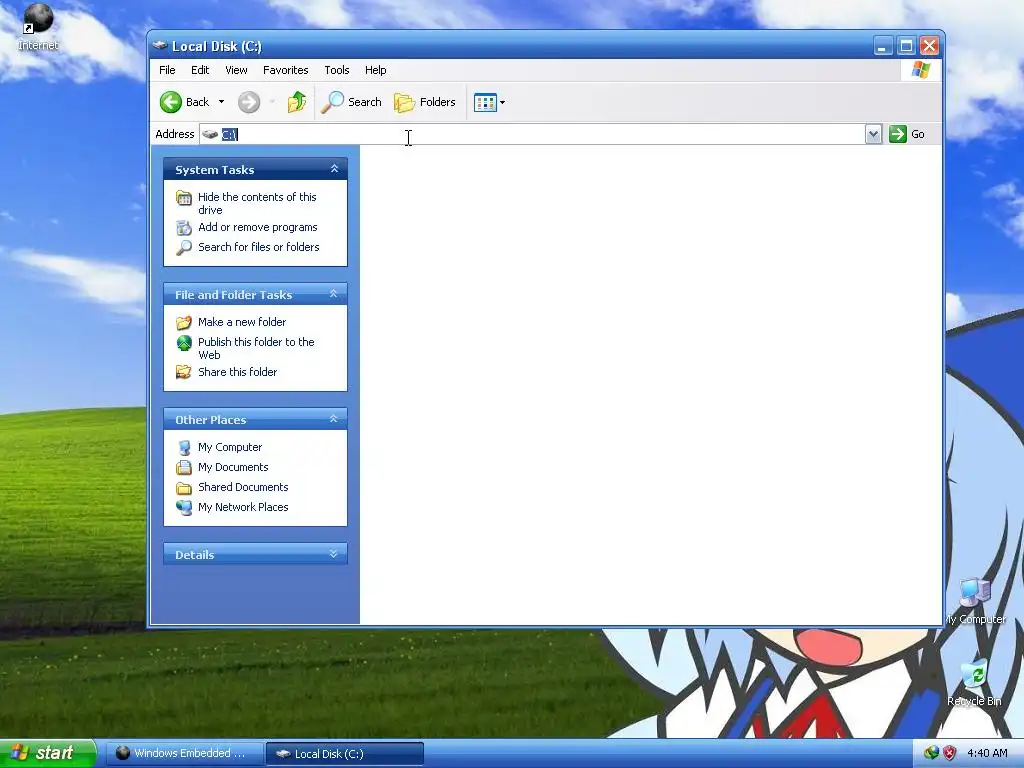Viewport: 1024px width, 768px height.
Task: Open the File menu
Action: pos(167,70)
